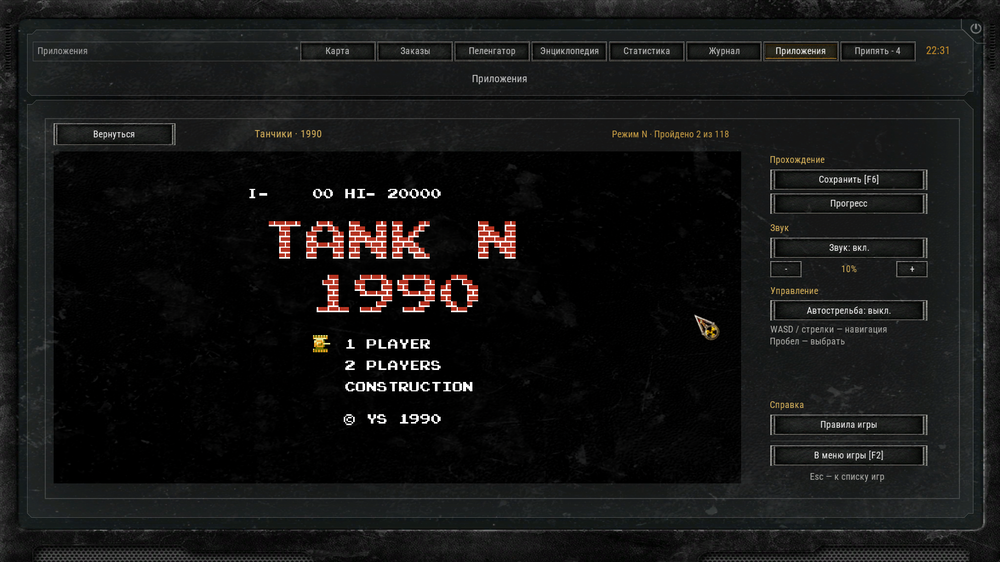Switch to the Журнал tab

coord(724,51)
